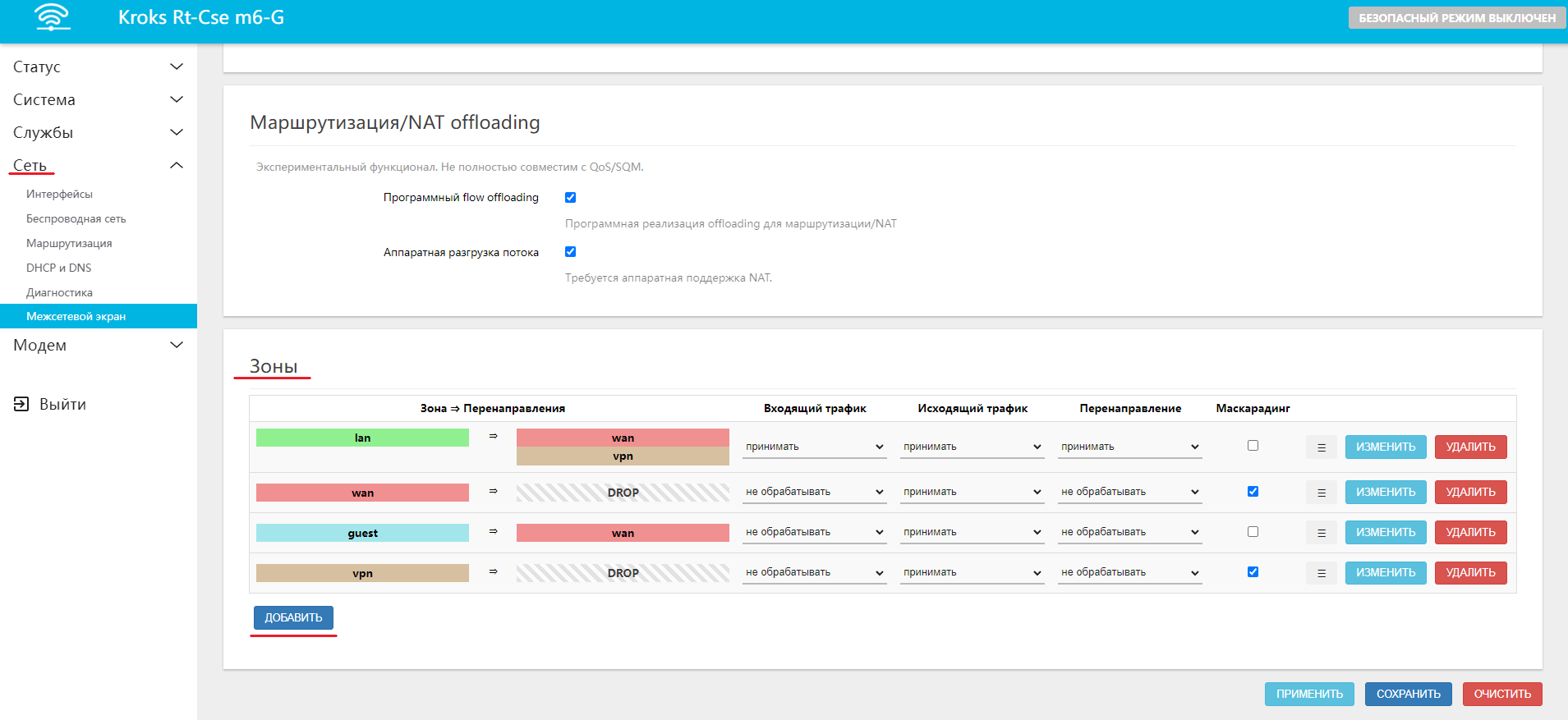Disable Программный flow offloading checkbox
1568x720 pixels.
pyautogui.click(x=570, y=198)
